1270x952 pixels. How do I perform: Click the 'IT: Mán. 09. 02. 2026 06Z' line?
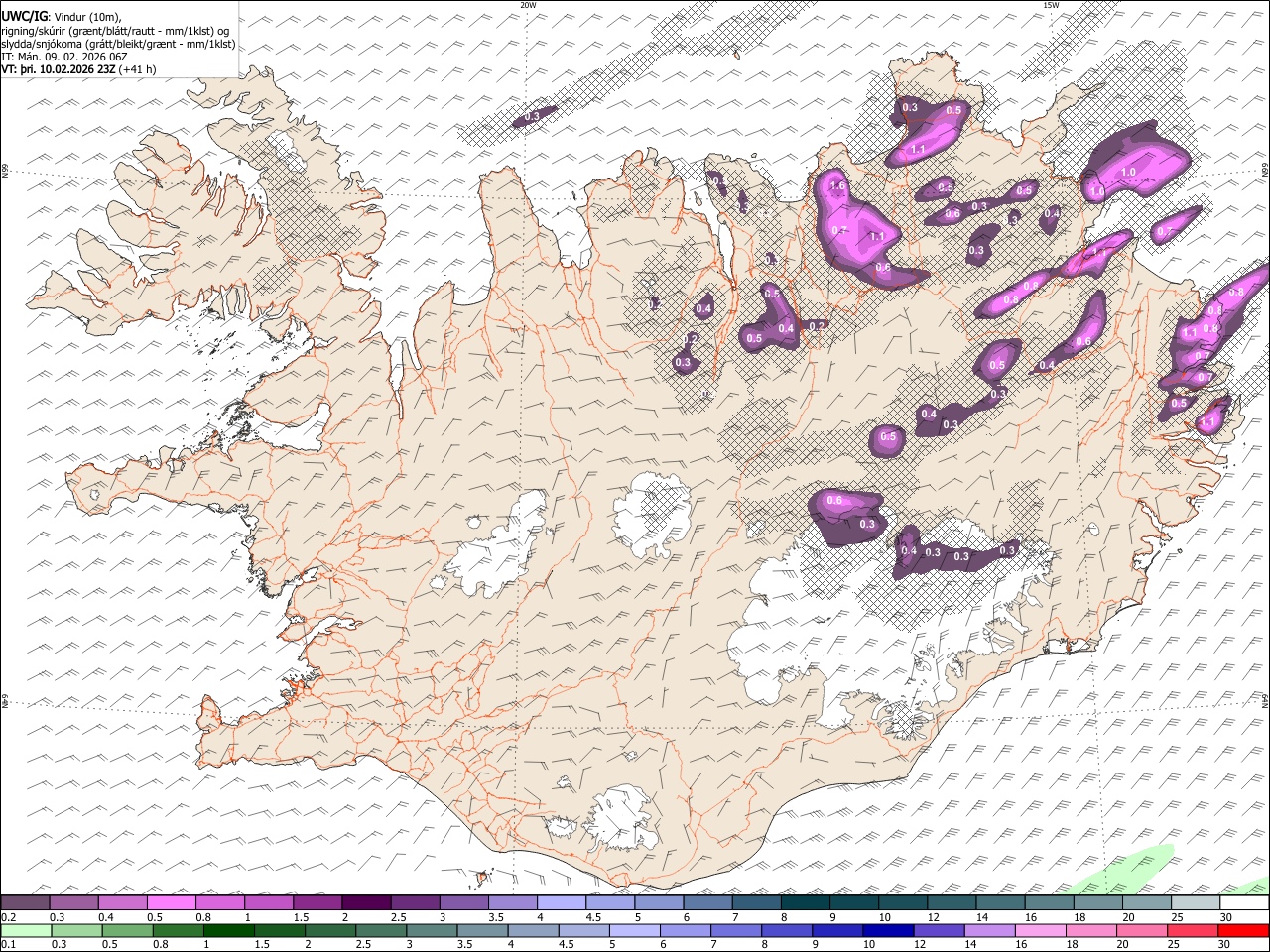tap(64, 57)
